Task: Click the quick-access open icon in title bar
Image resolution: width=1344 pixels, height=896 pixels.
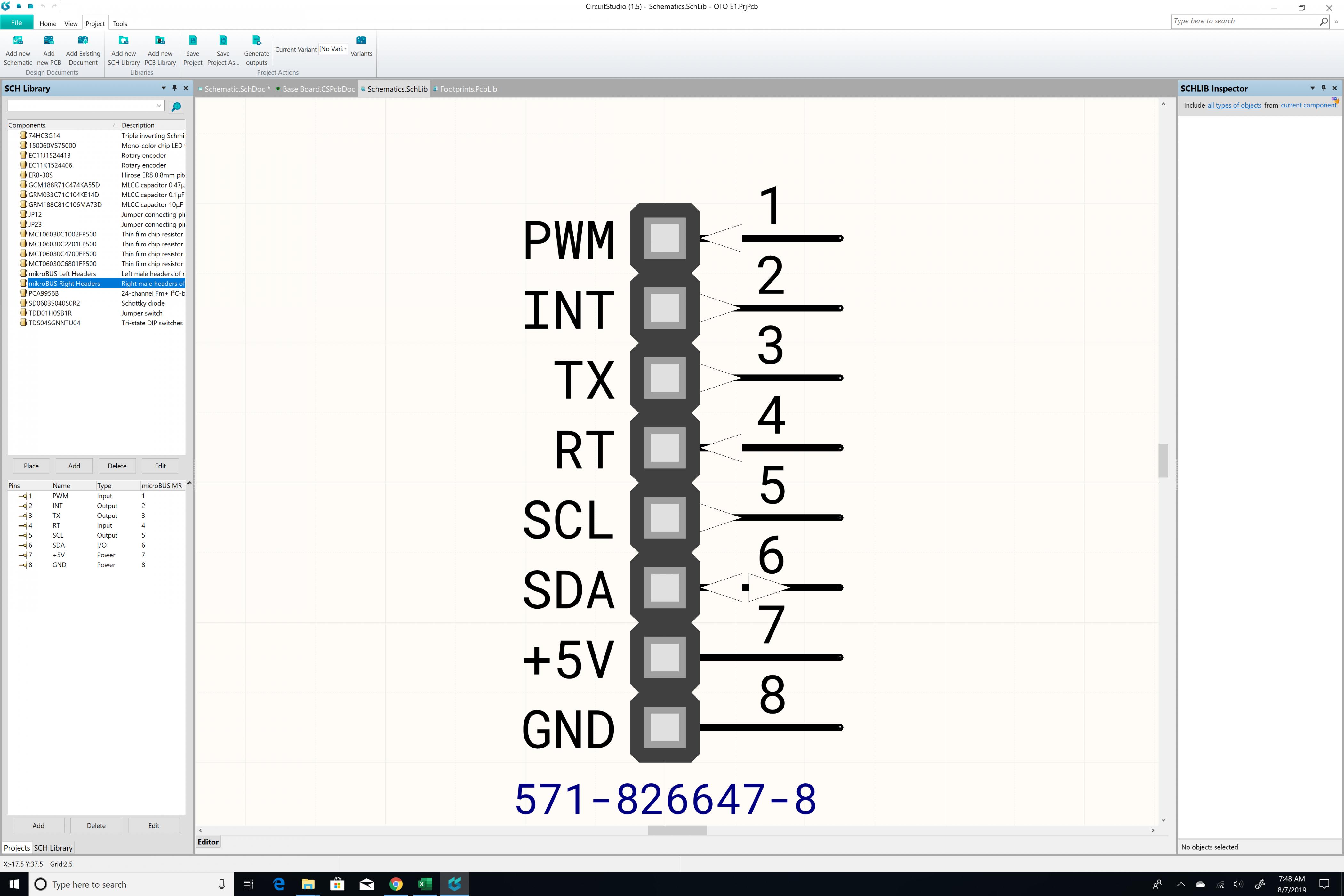Action: (19, 6)
